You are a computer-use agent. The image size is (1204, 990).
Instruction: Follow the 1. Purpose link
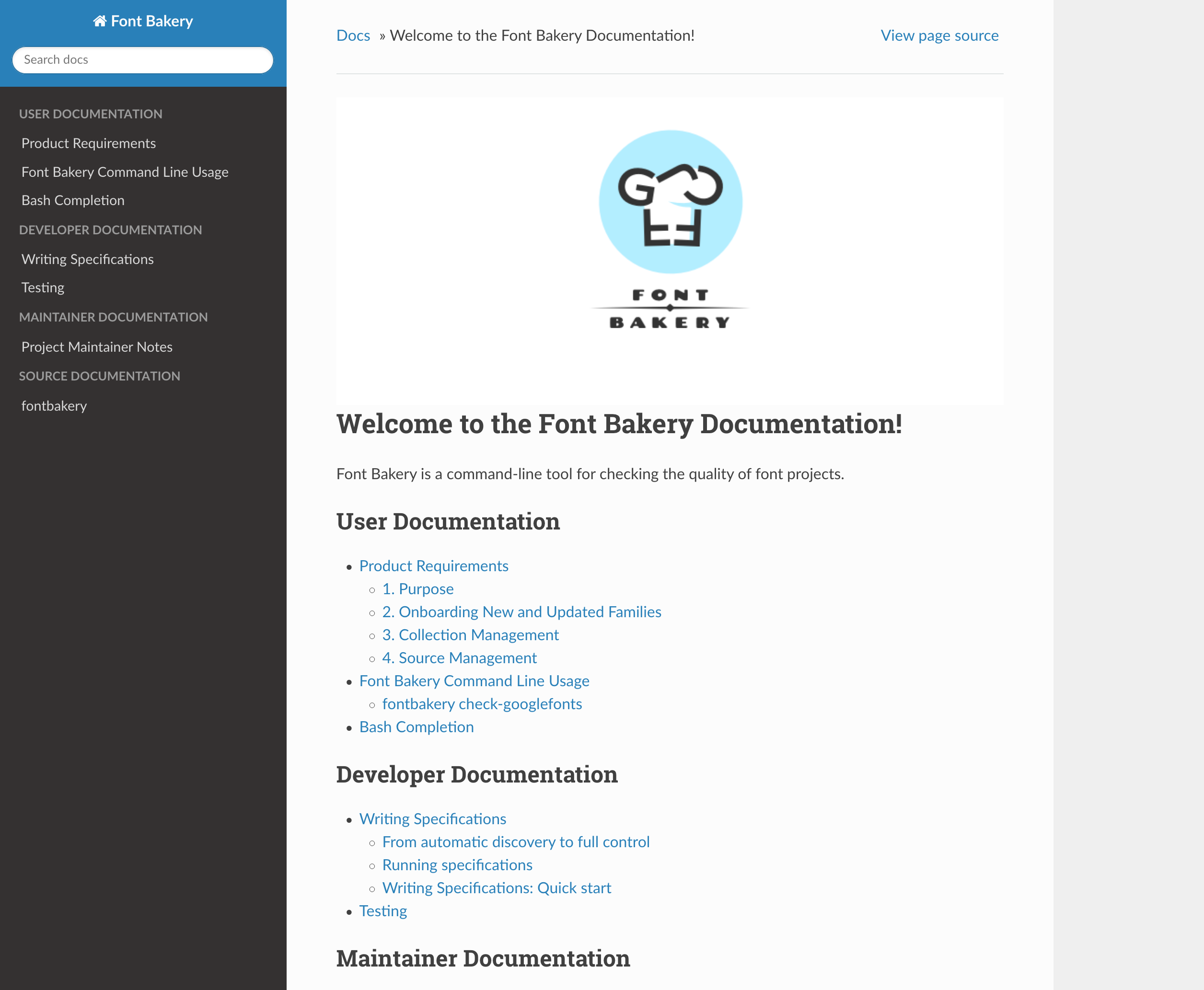tap(418, 589)
